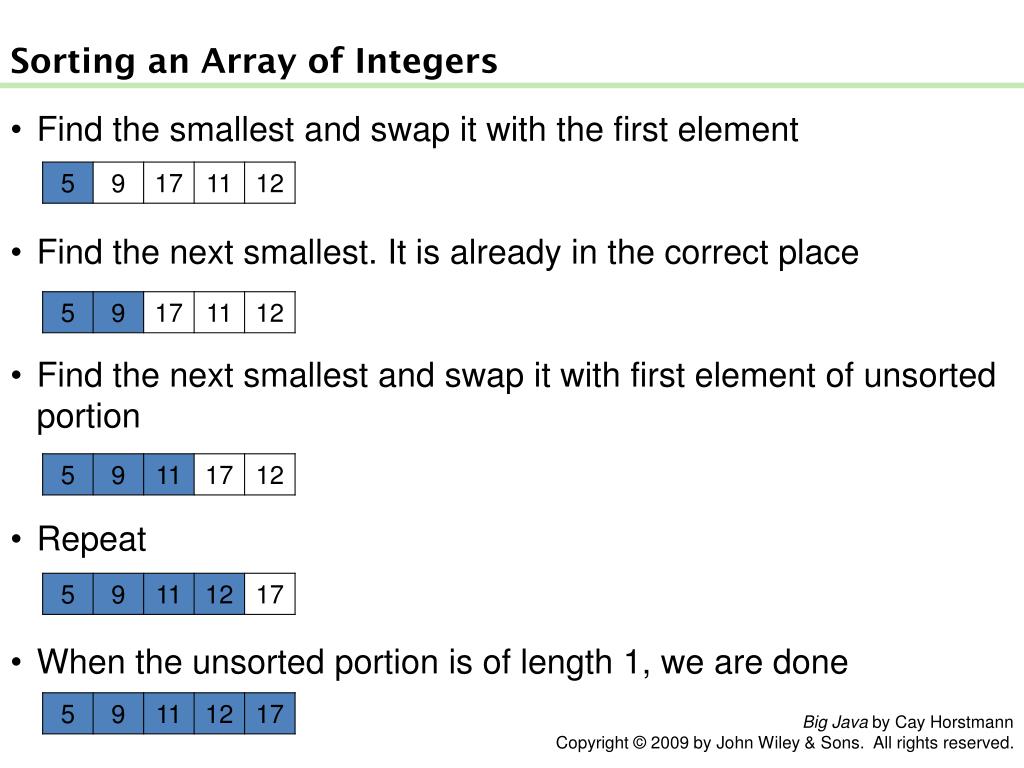Image resolution: width=1024 pixels, height=768 pixels.
Task: Select the white 17 cell in the fourth array
Action: 270,594
